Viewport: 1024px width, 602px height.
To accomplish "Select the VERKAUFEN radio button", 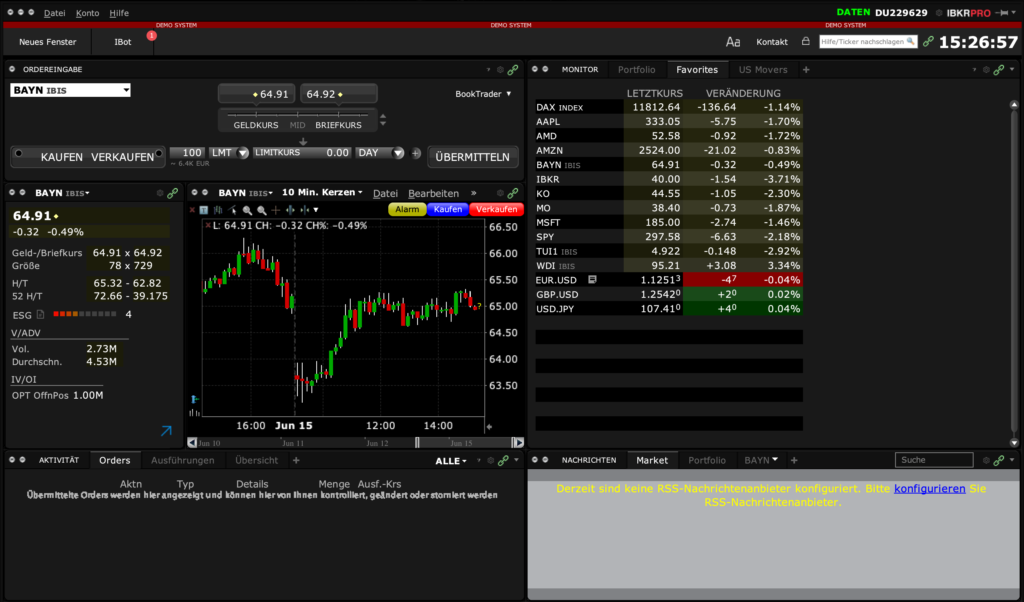I will pyautogui.click(x=159, y=153).
